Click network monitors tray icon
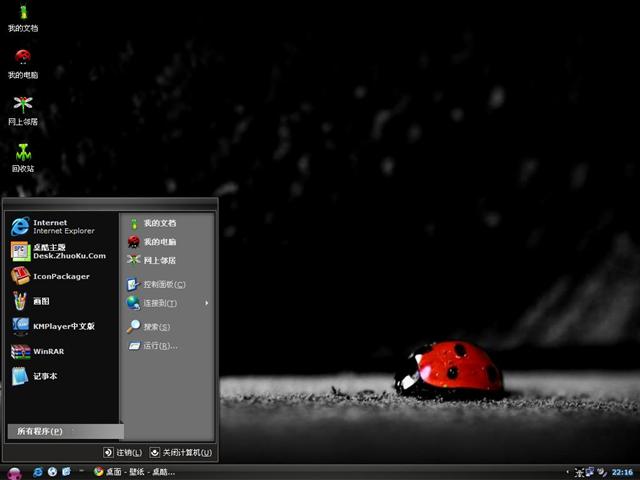640x480 pixels. click(x=590, y=472)
